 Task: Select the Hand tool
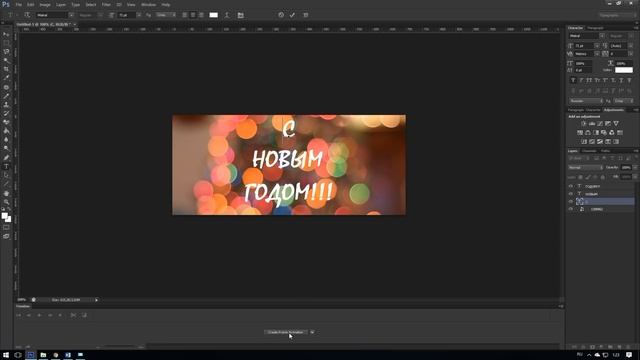click(6, 193)
